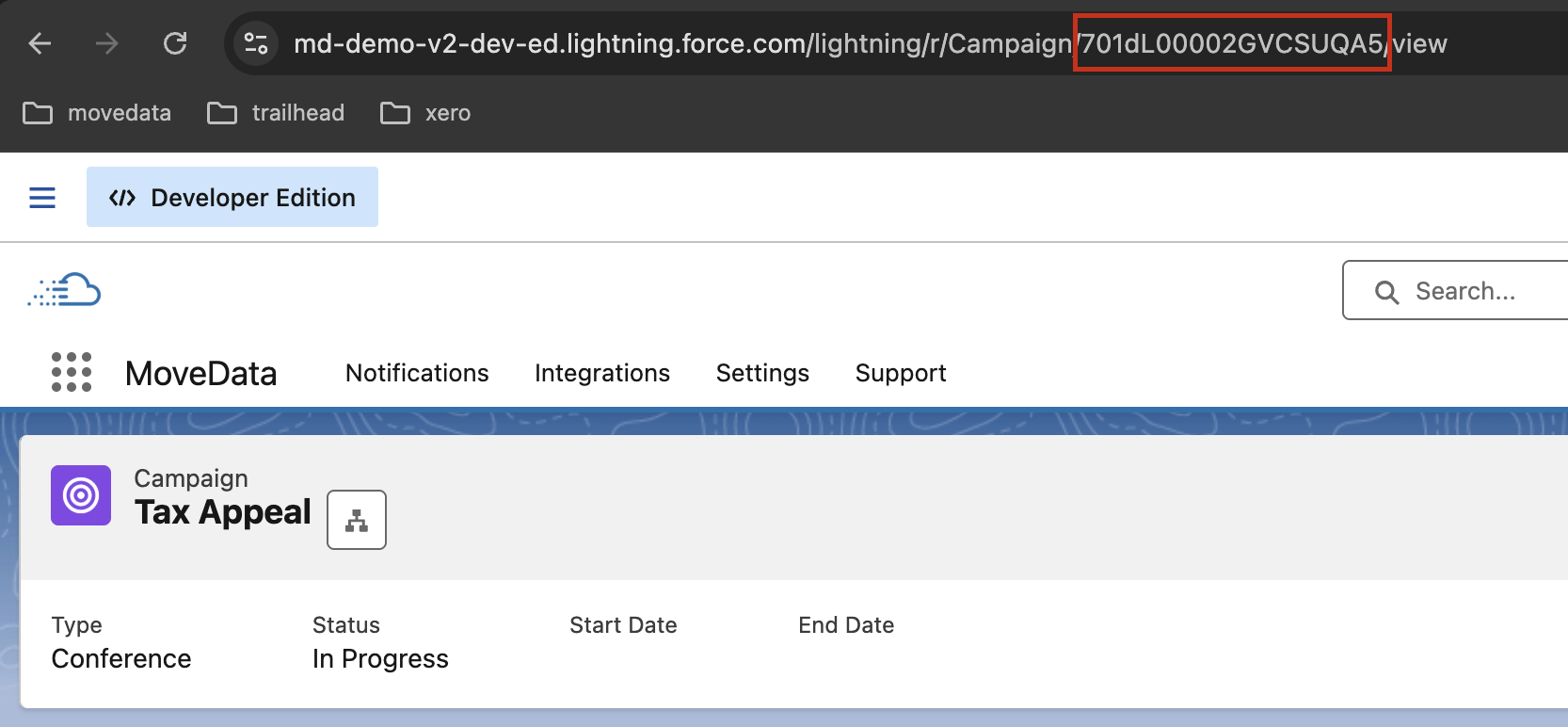Click the Type field label
Viewport: 1568px width, 727px height.
click(x=77, y=625)
